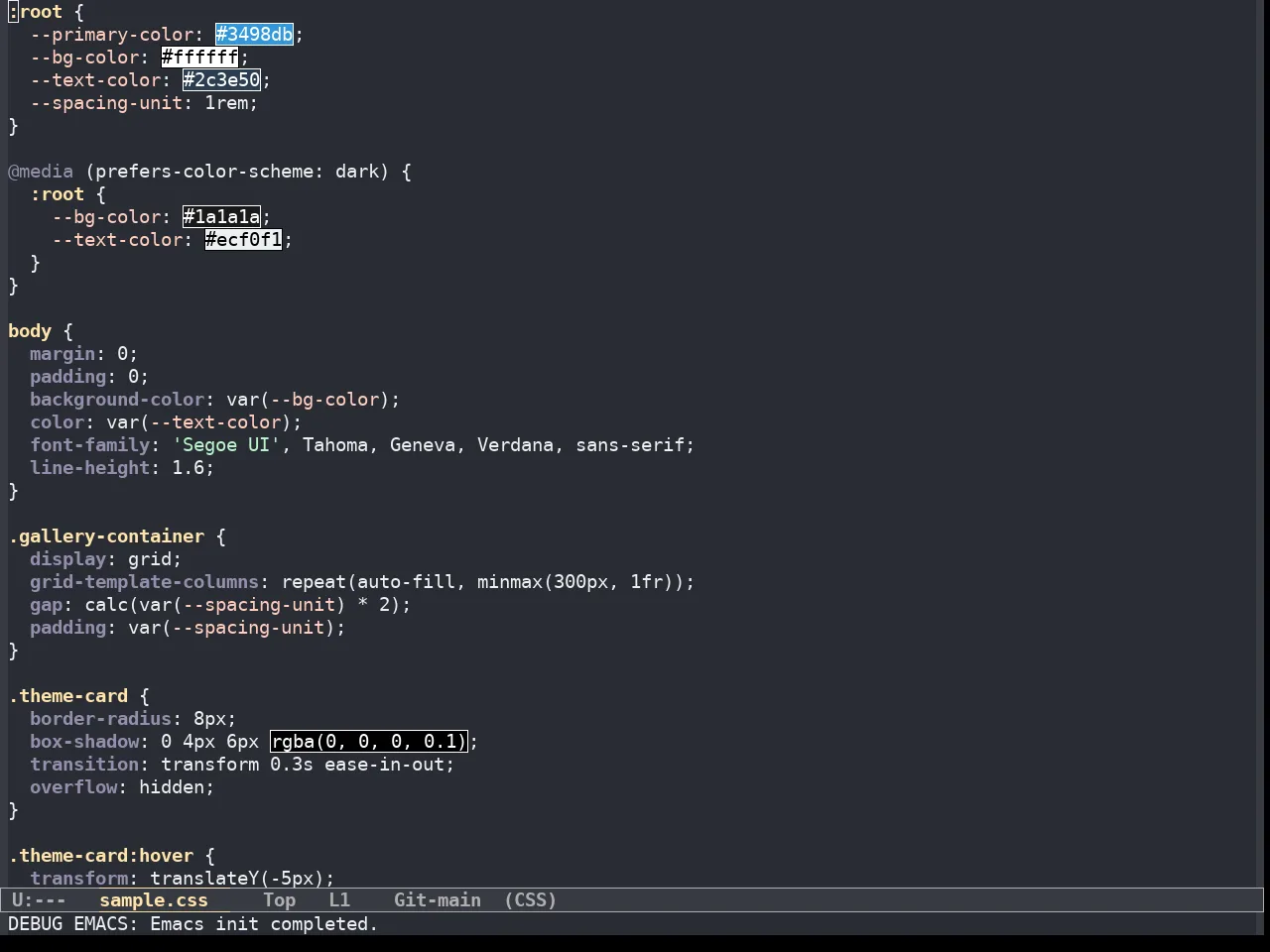Click the font-family property name
Screen dimensions: 1270x952
(x=89, y=445)
